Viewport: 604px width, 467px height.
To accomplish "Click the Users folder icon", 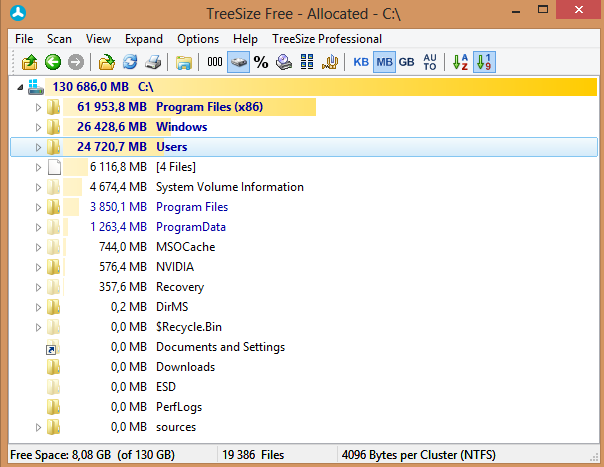I will coord(54,147).
